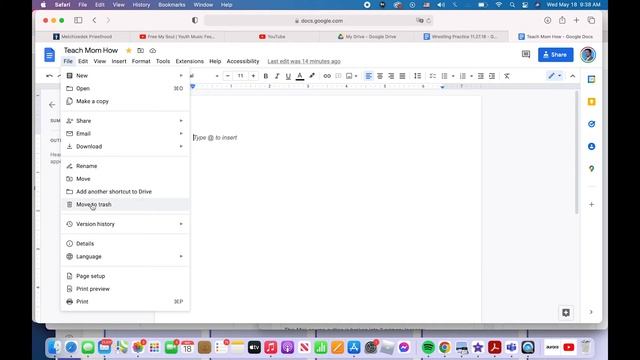Expand the Share submenu
This screenshot has width=640, height=360.
125,121
